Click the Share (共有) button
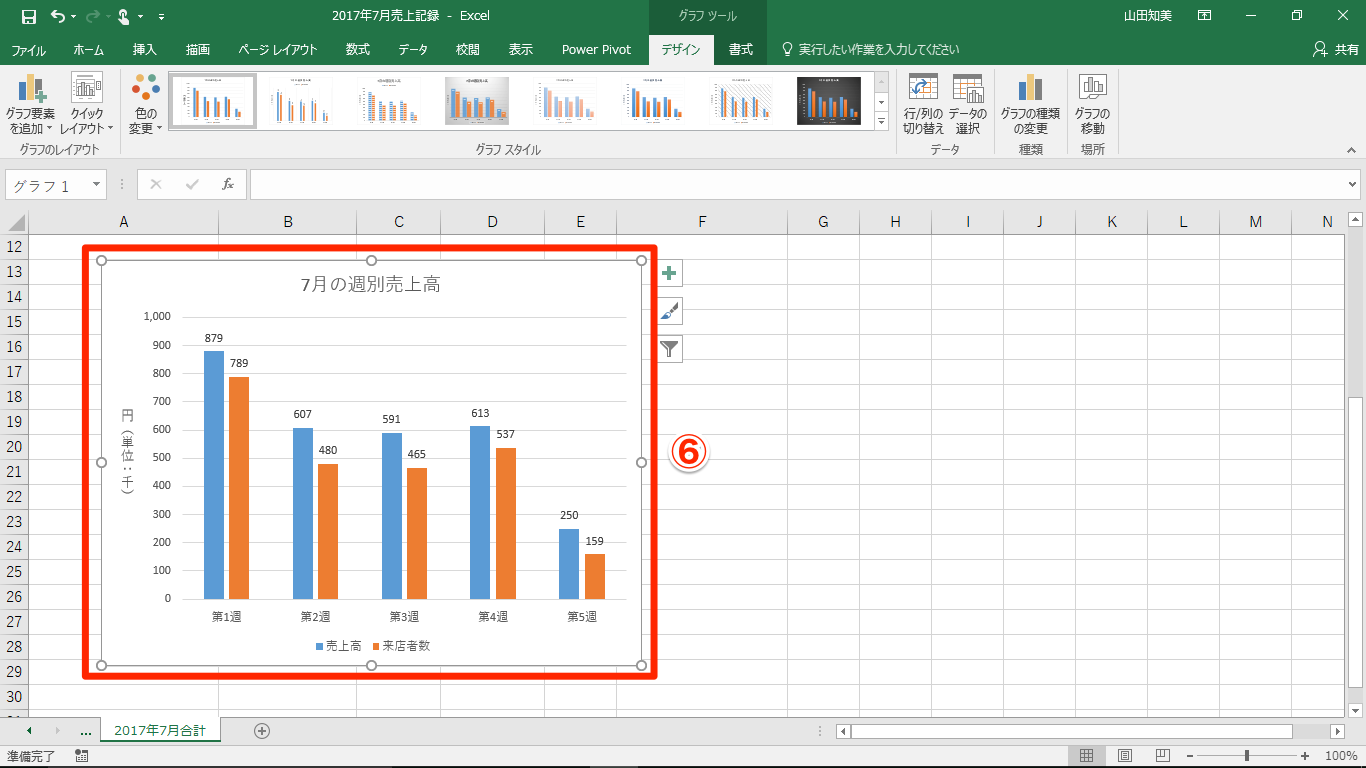 (1336, 49)
